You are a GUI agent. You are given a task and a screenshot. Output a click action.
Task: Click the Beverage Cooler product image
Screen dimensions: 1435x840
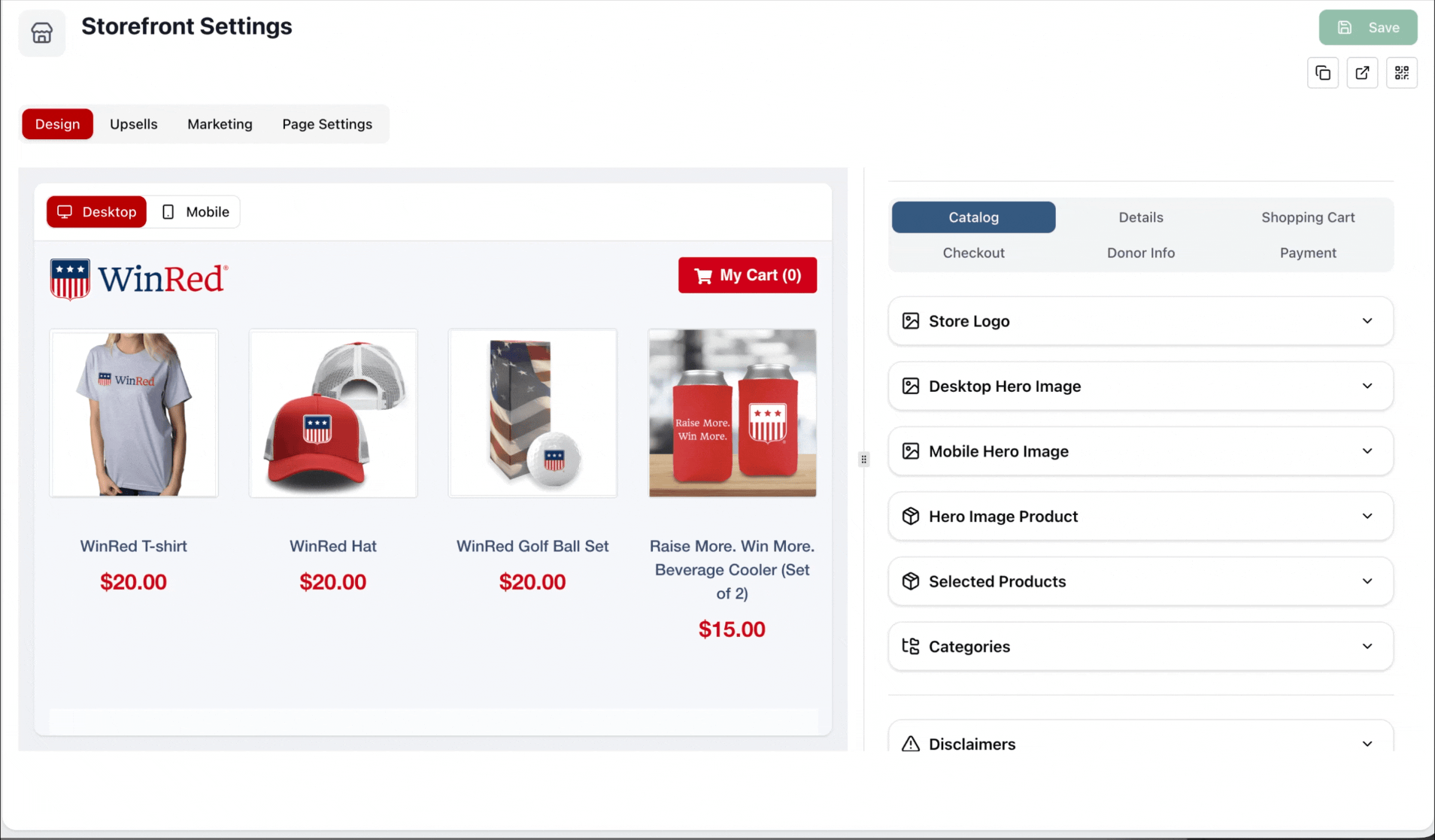tap(733, 413)
